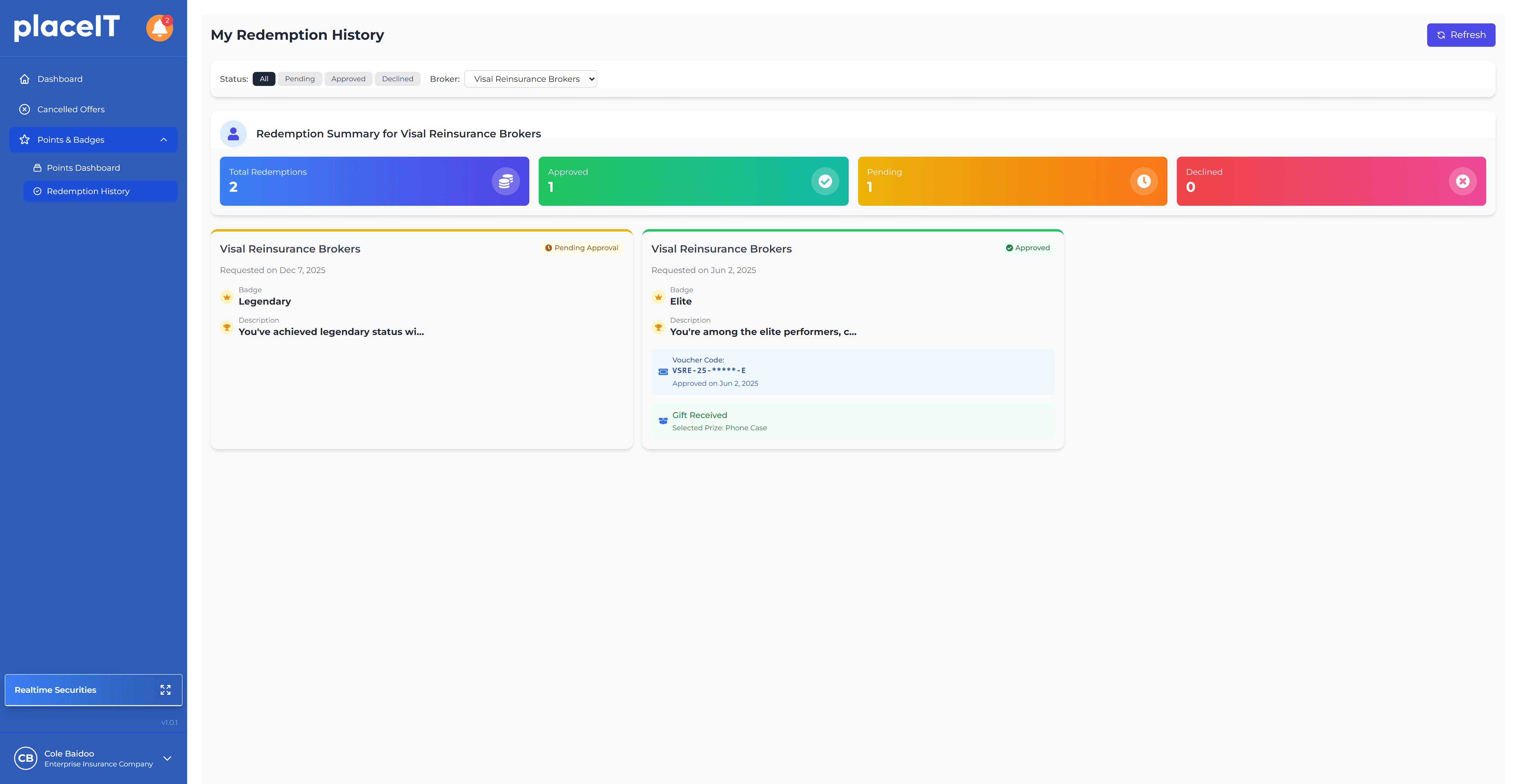The height and width of the screenshot is (784, 1519).
Task: Open the Broker dropdown
Action: [x=530, y=79]
